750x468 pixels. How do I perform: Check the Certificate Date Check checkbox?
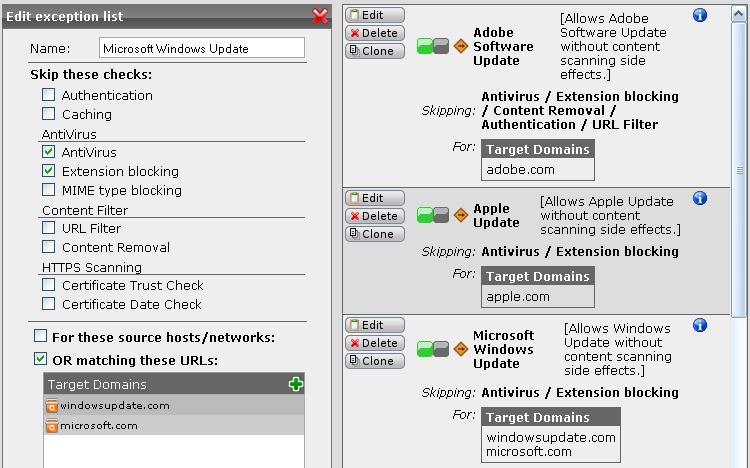coord(48,304)
